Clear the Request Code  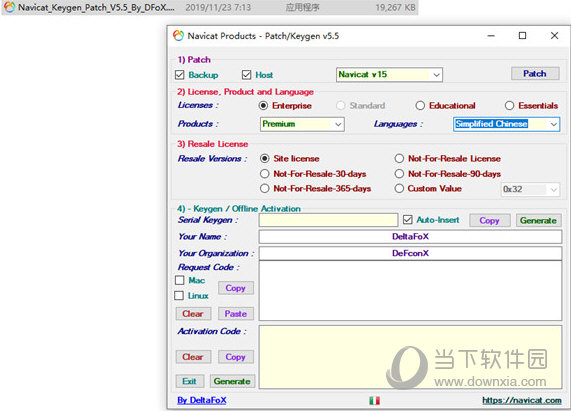(193, 314)
